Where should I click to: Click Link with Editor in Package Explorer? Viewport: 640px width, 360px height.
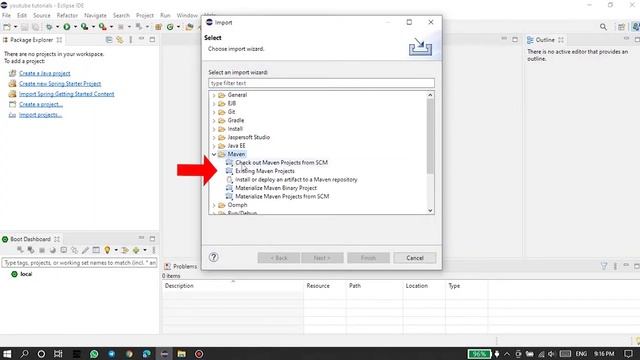[x=120, y=40]
